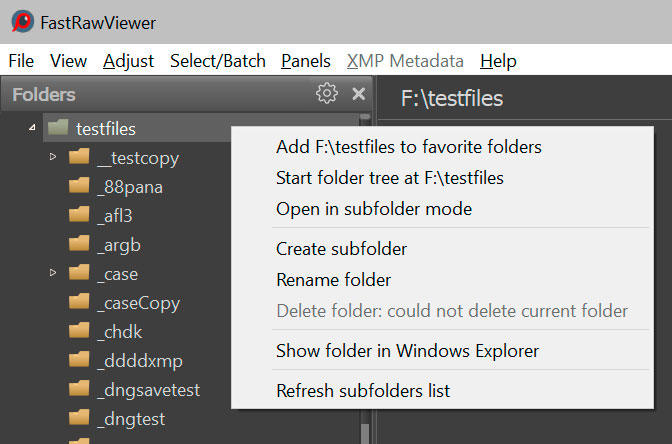Select Show folder in Windows Explorer
672x444 pixels.
pyautogui.click(x=407, y=351)
